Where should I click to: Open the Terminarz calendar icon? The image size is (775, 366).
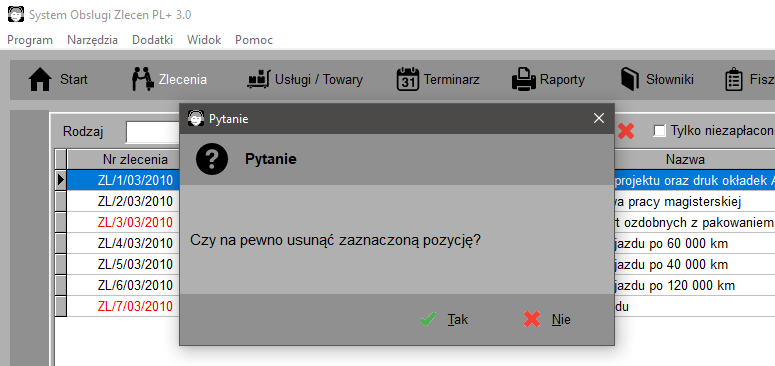[x=408, y=80]
